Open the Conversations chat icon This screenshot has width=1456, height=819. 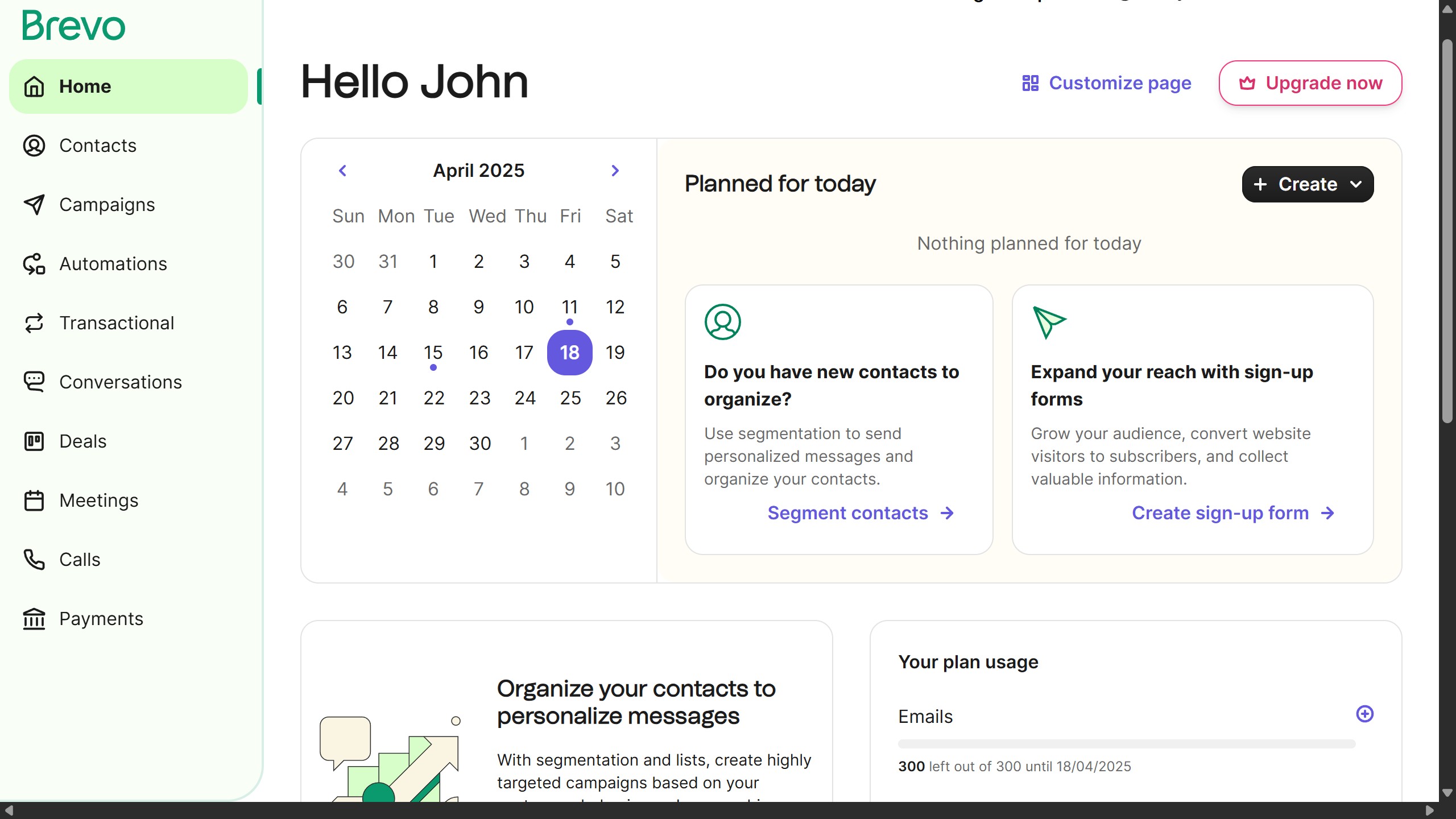pos(34,382)
